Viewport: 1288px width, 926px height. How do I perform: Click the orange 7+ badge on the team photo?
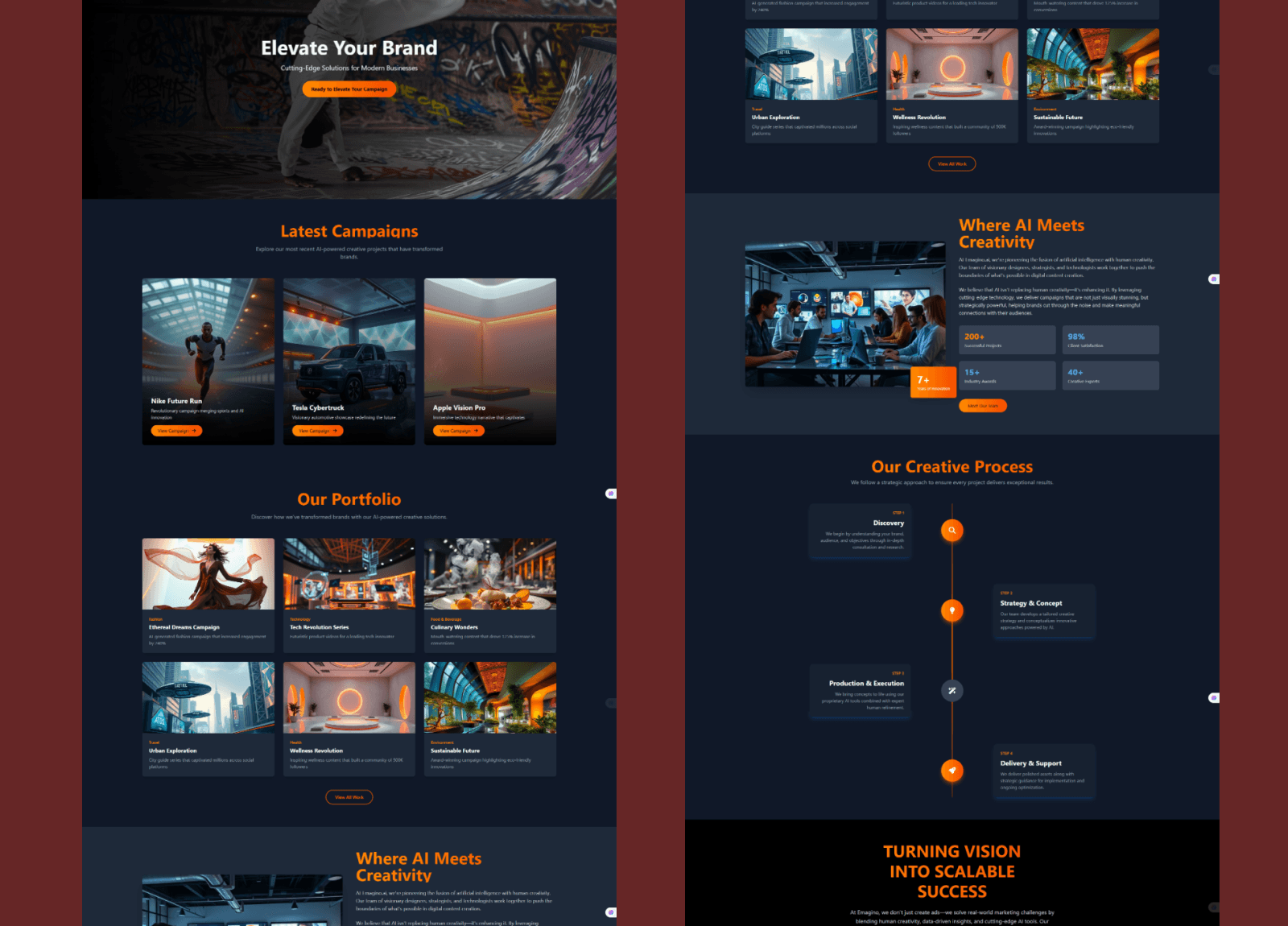[933, 382]
